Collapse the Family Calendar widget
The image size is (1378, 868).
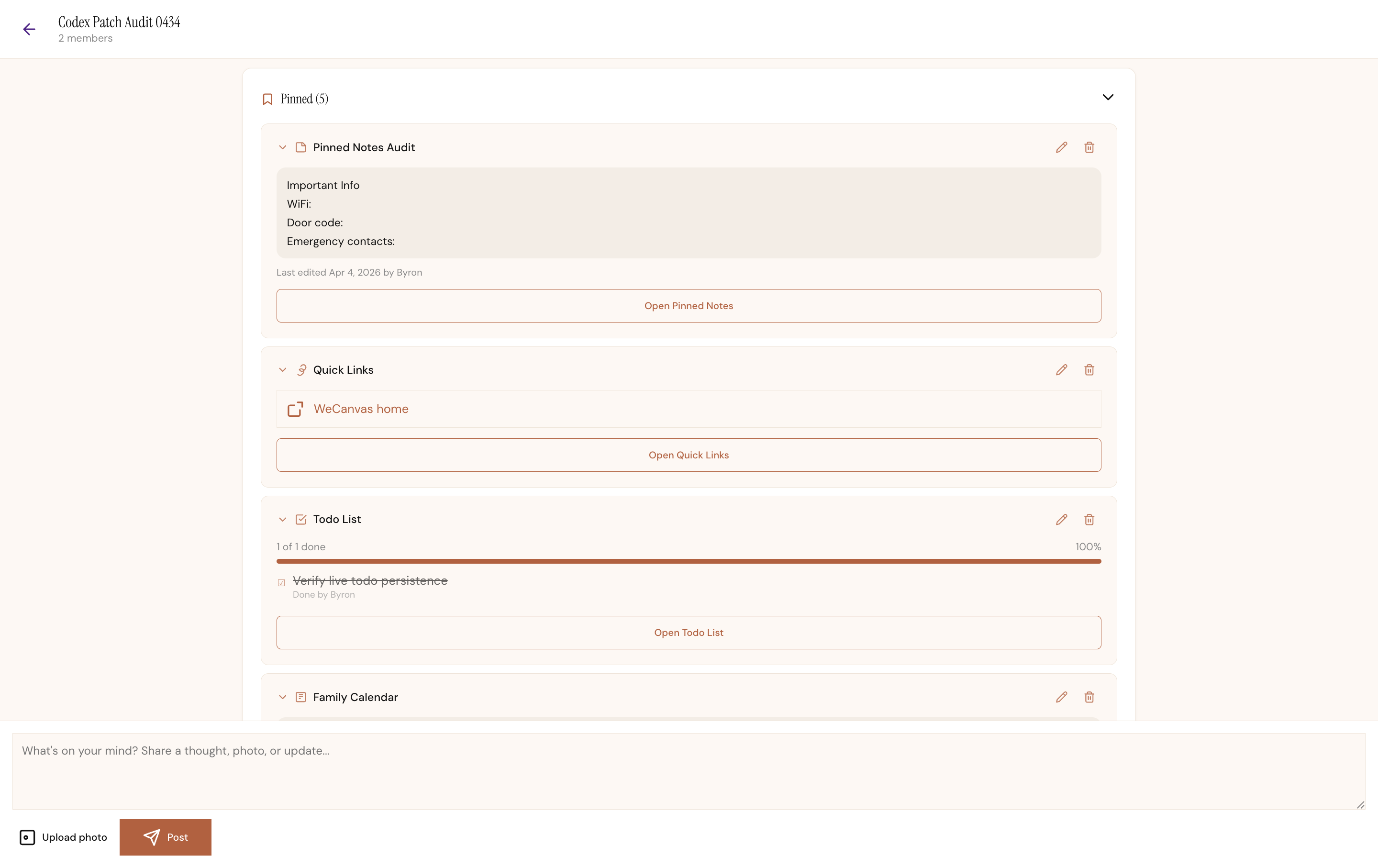click(x=283, y=697)
